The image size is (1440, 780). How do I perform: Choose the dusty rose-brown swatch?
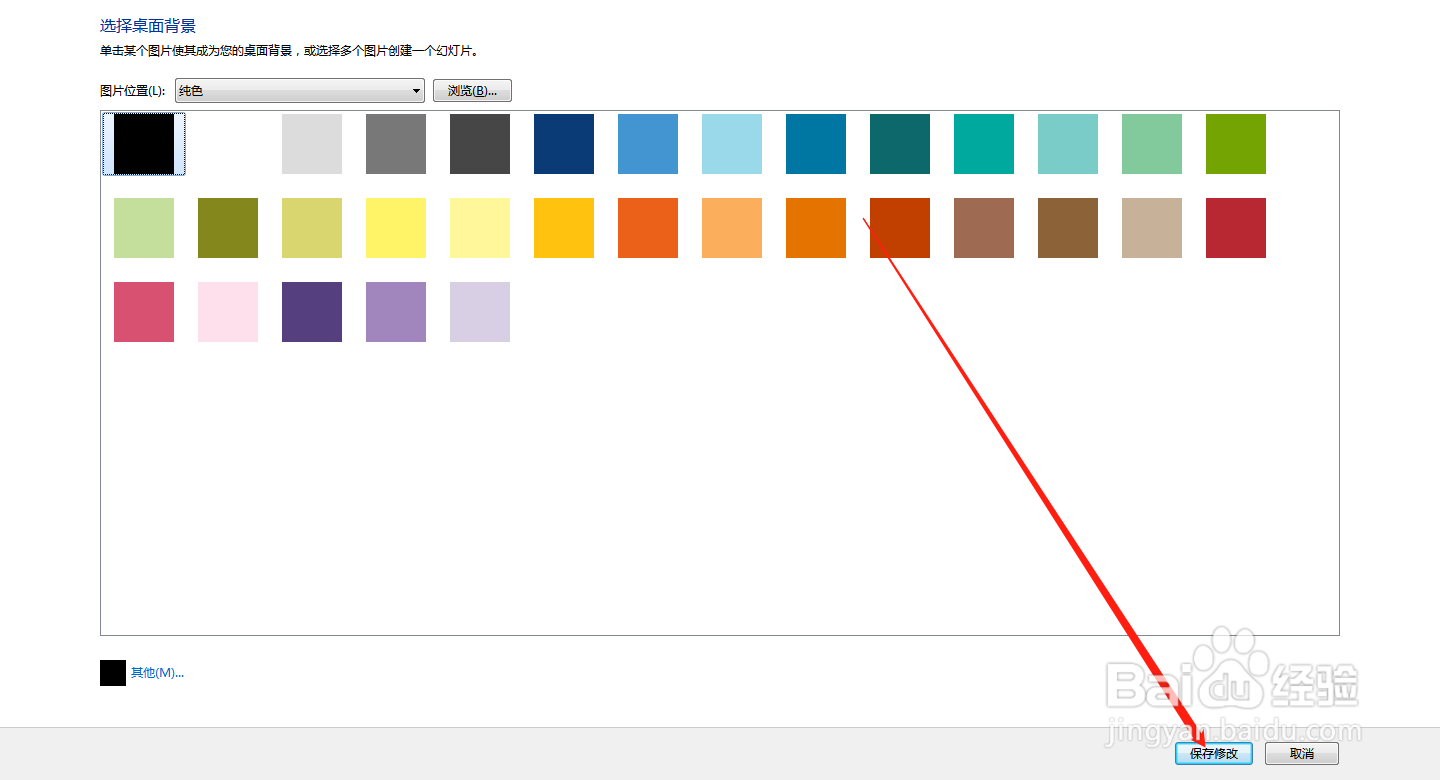click(x=984, y=228)
